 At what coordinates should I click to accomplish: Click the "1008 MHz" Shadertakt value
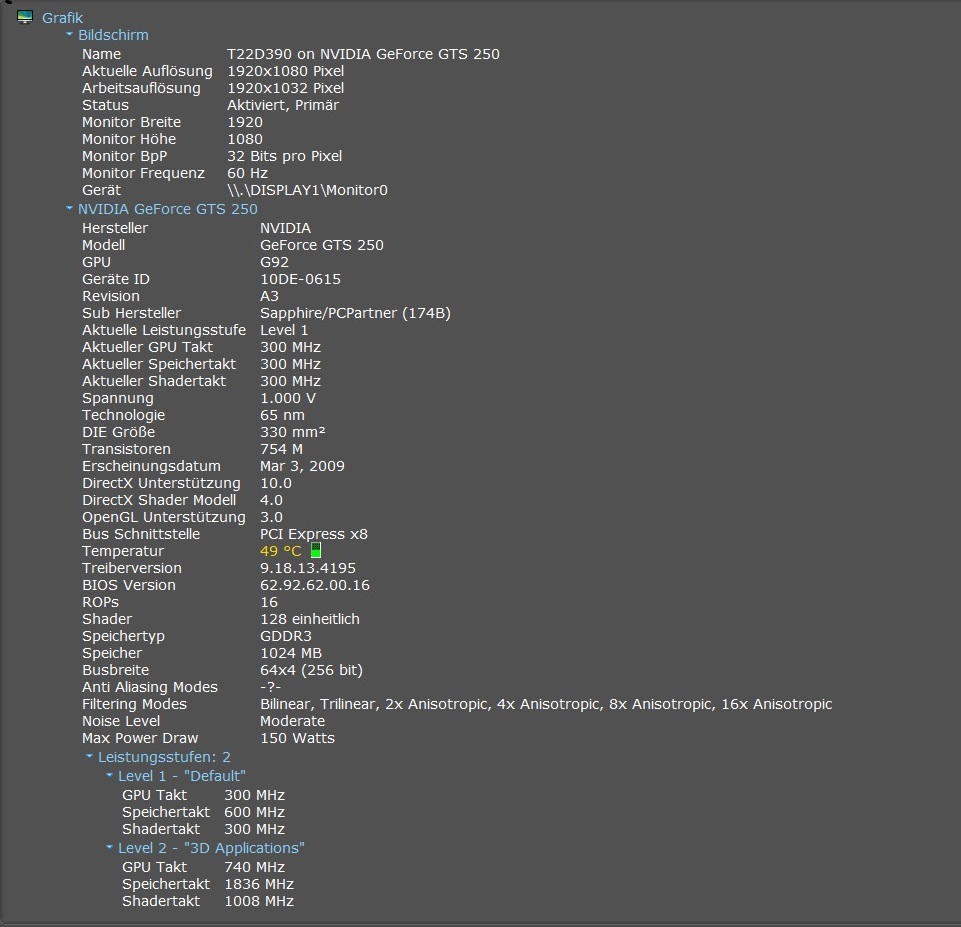(x=259, y=901)
